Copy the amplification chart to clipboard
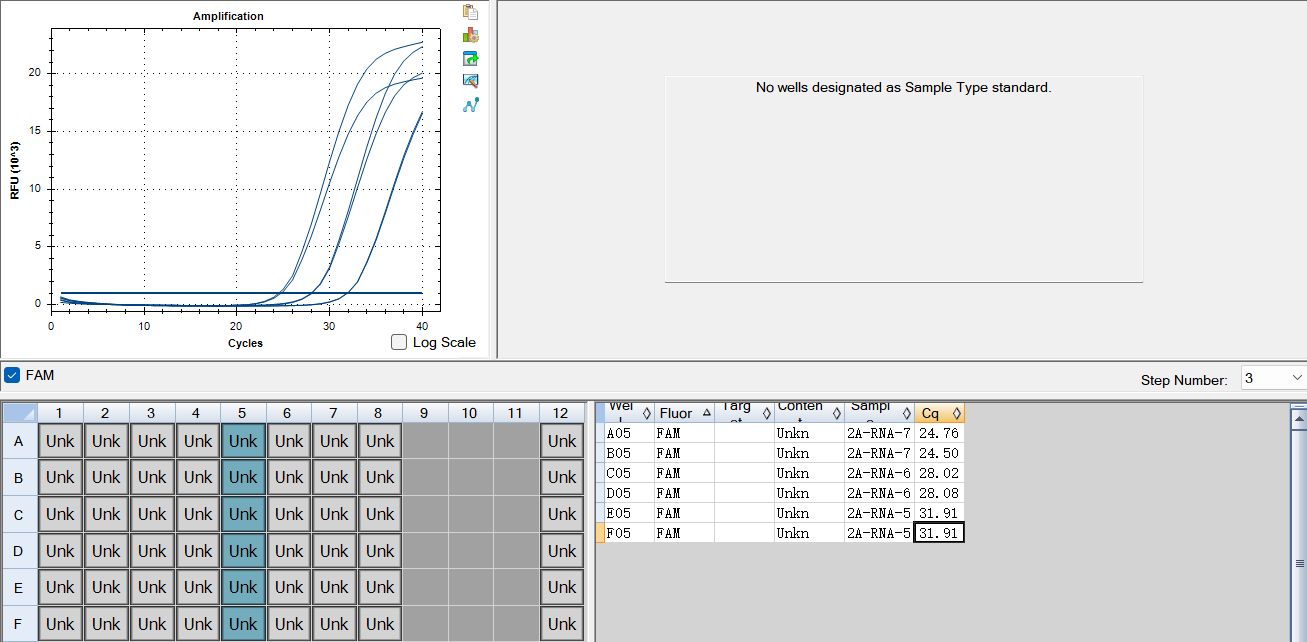 point(470,12)
